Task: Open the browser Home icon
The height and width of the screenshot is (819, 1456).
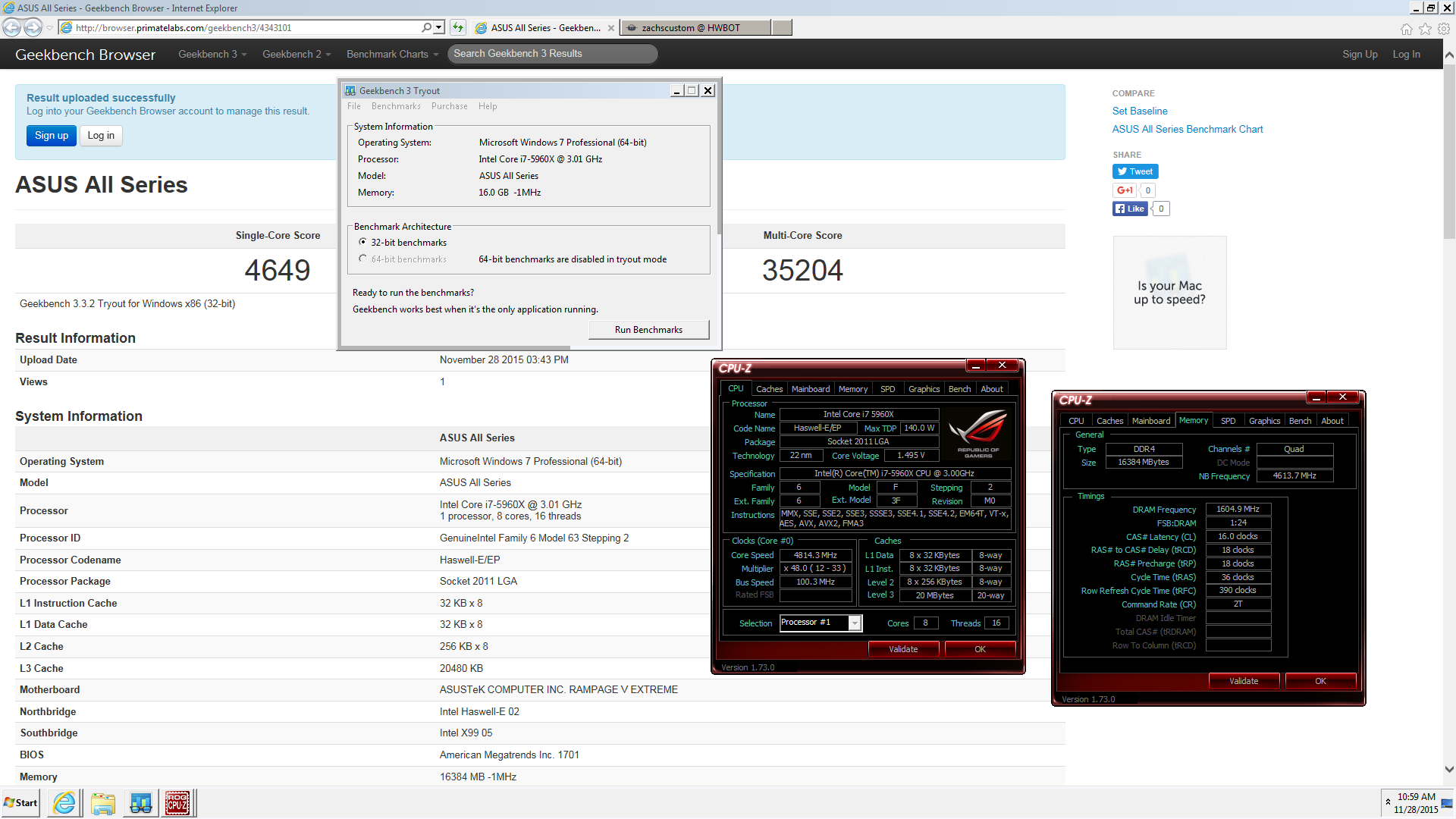Action: pyautogui.click(x=1407, y=29)
